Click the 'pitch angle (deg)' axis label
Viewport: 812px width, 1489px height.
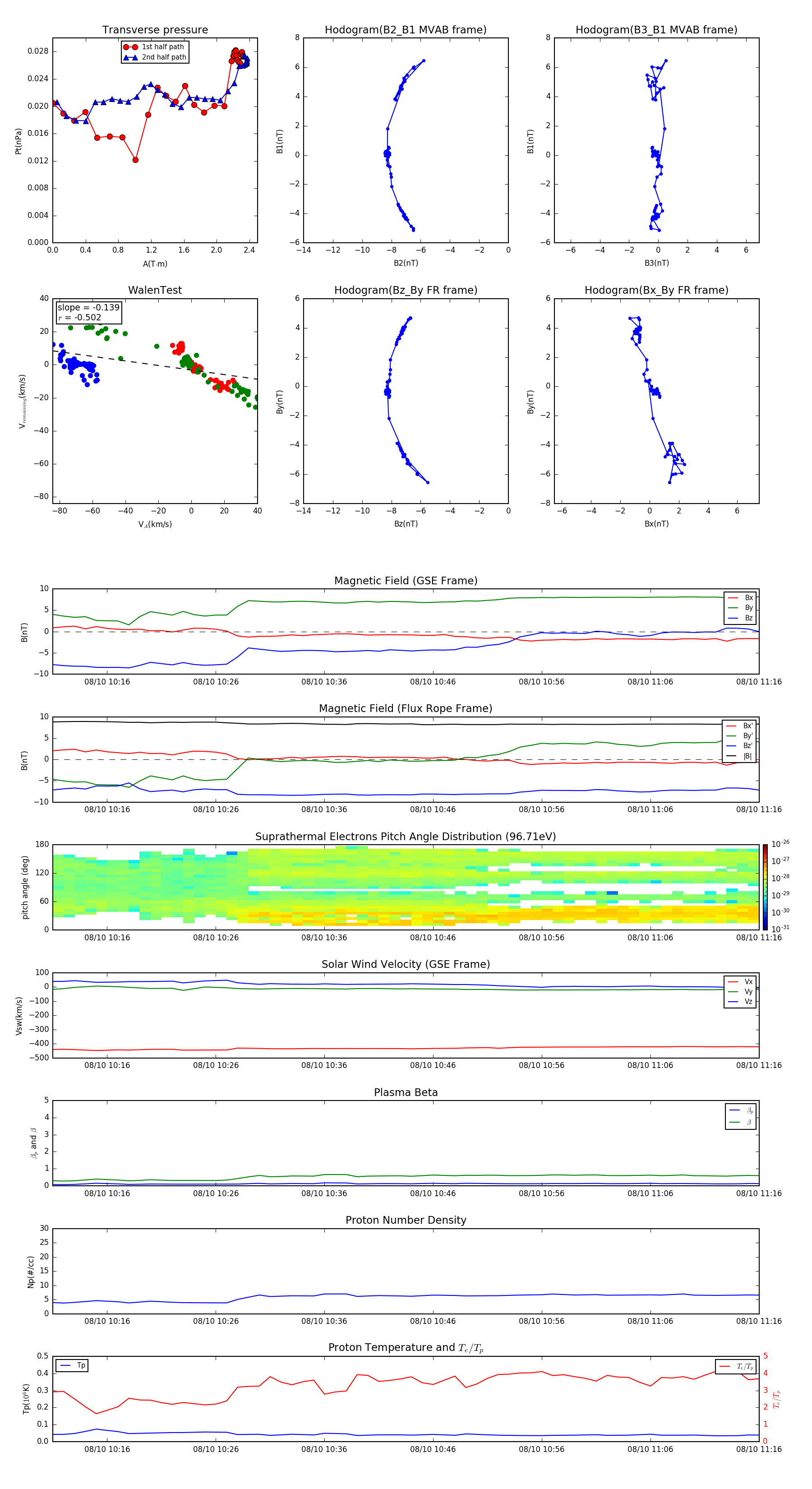tap(25, 887)
